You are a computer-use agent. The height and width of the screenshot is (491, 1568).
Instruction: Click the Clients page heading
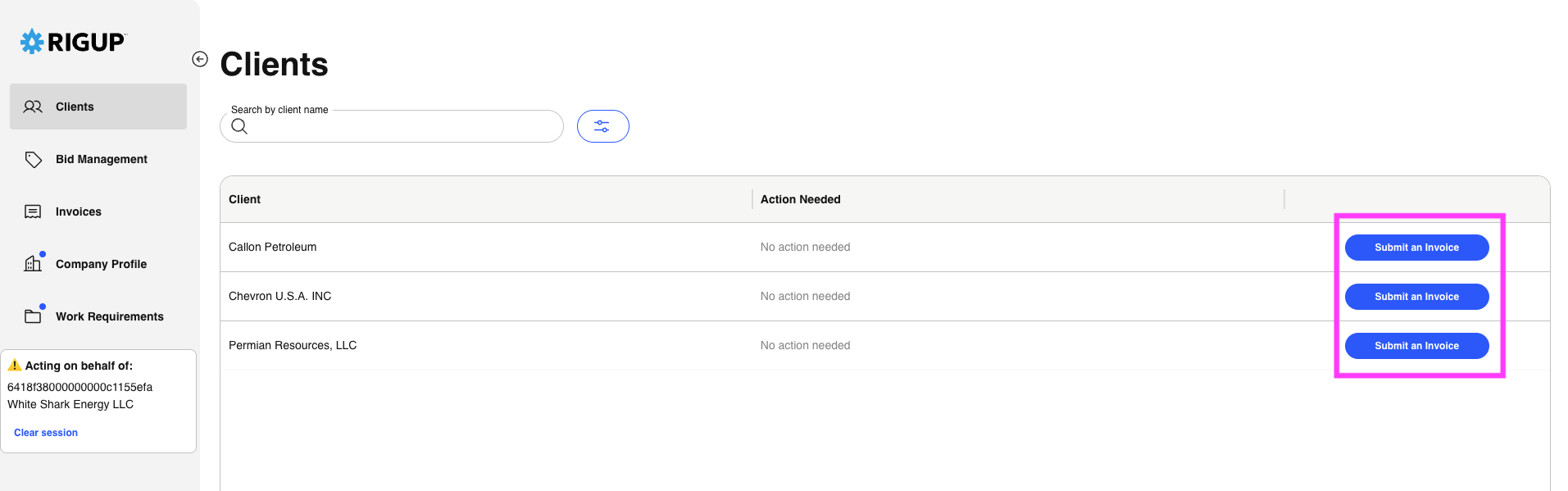[x=274, y=64]
